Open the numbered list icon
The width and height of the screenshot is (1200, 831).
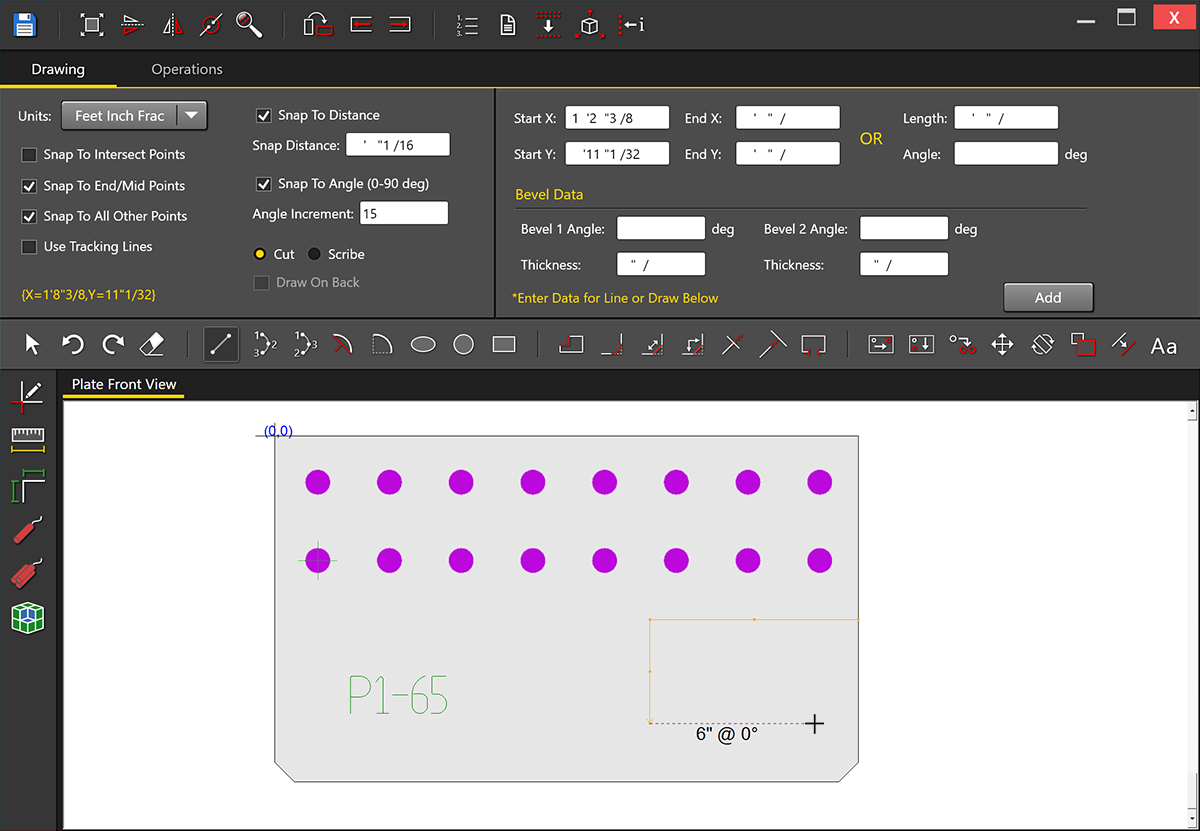pos(466,25)
